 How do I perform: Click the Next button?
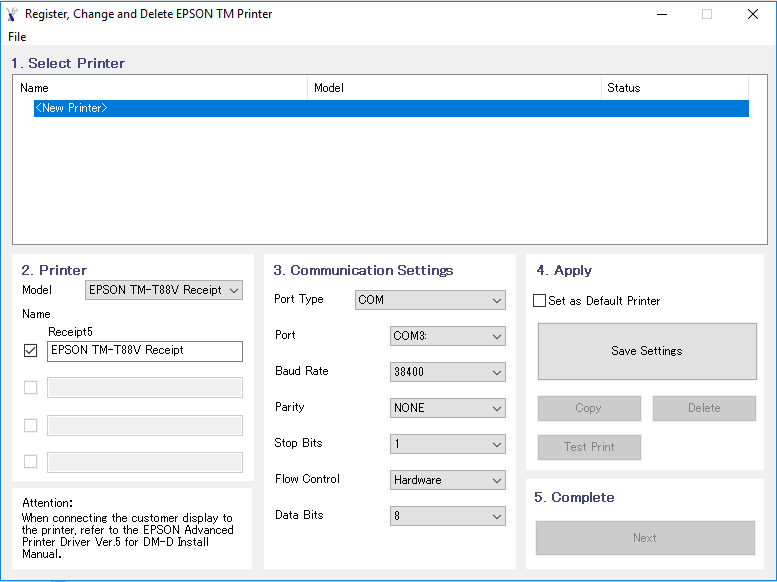pos(645,538)
